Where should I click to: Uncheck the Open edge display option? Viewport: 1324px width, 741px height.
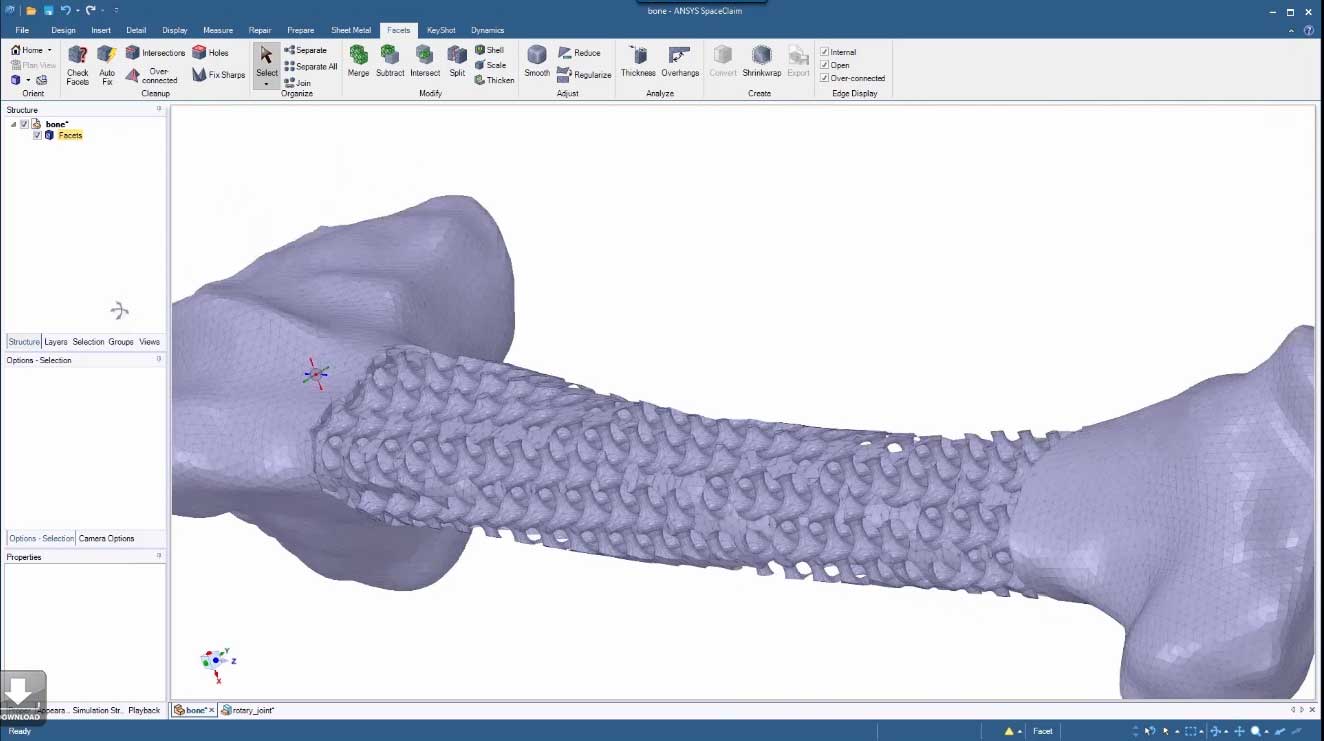(823, 64)
